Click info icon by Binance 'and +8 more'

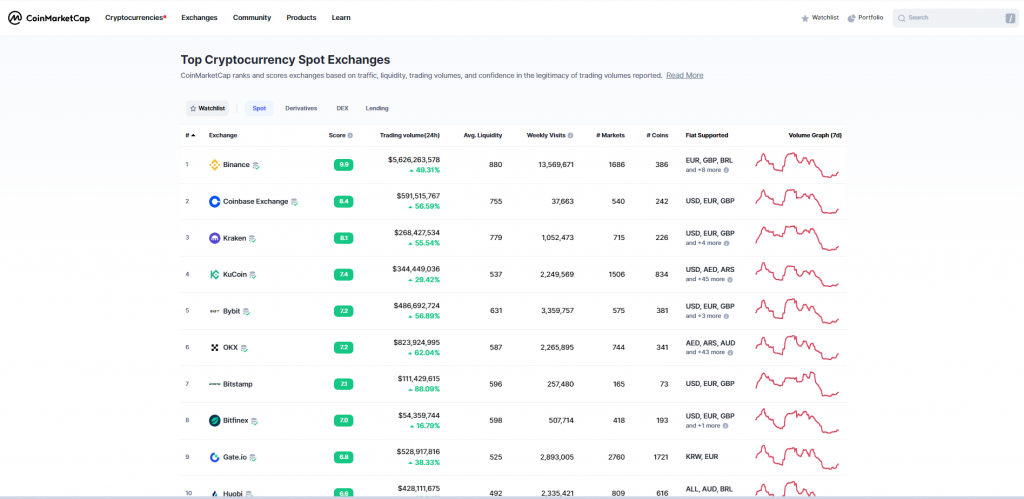(726, 170)
